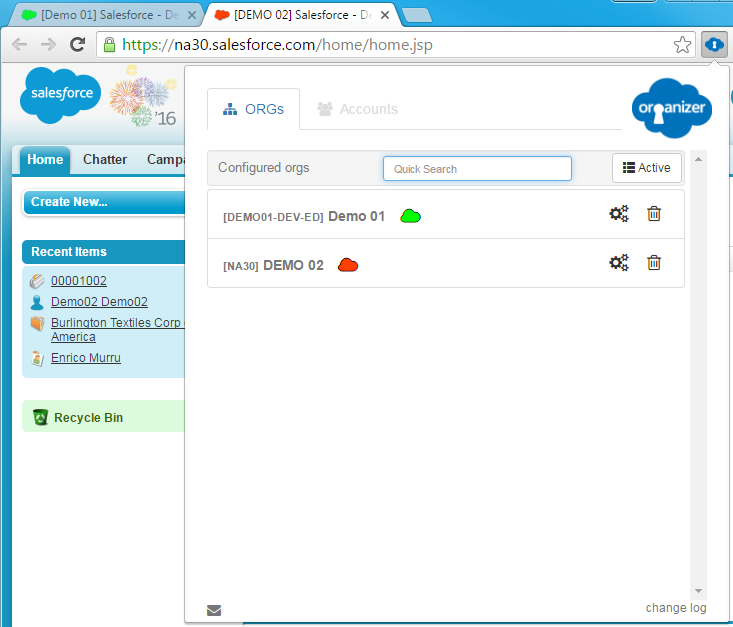
Task: Go forward in browser history
Action: click(48, 45)
